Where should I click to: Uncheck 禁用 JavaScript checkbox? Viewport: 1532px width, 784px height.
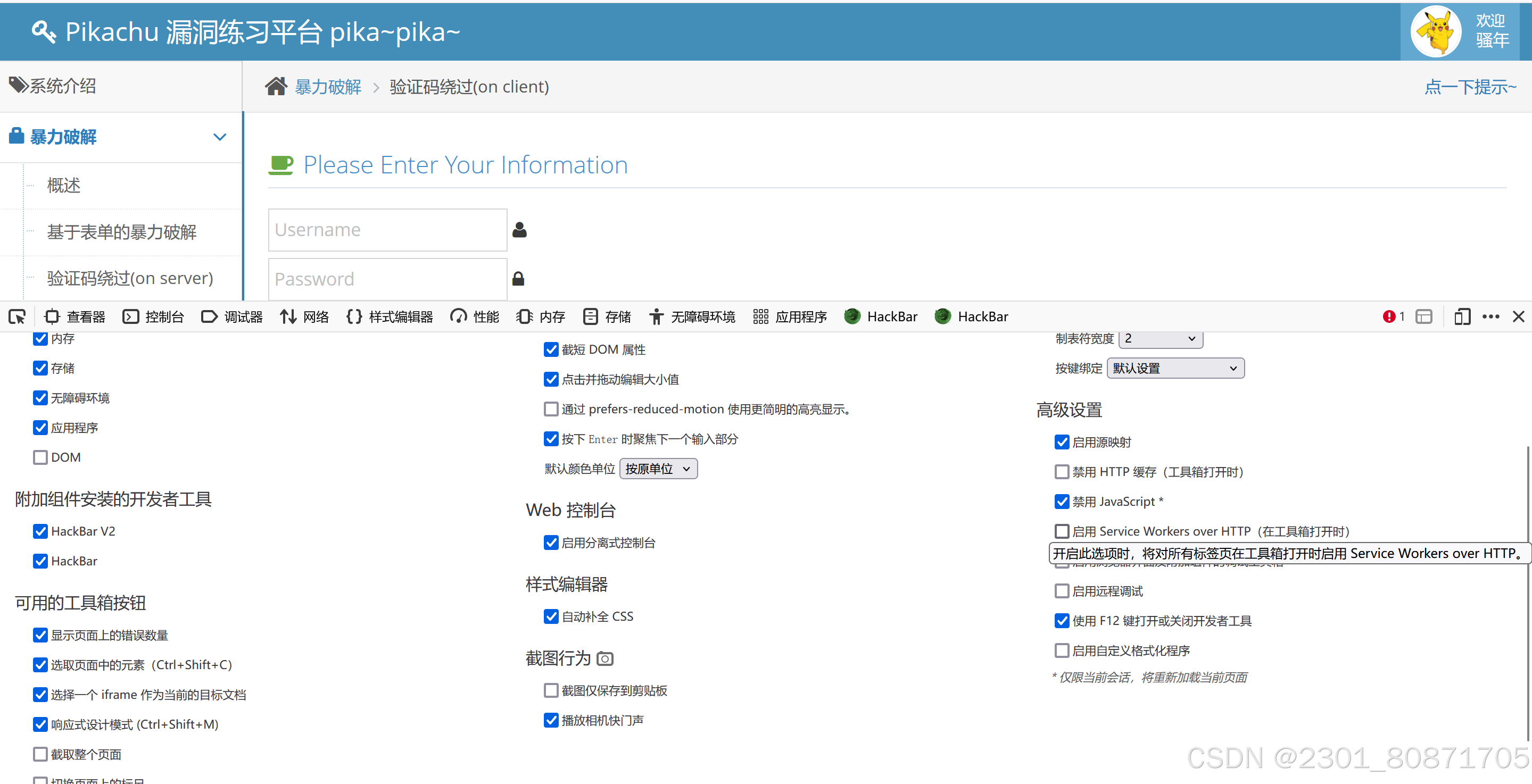tap(1062, 502)
